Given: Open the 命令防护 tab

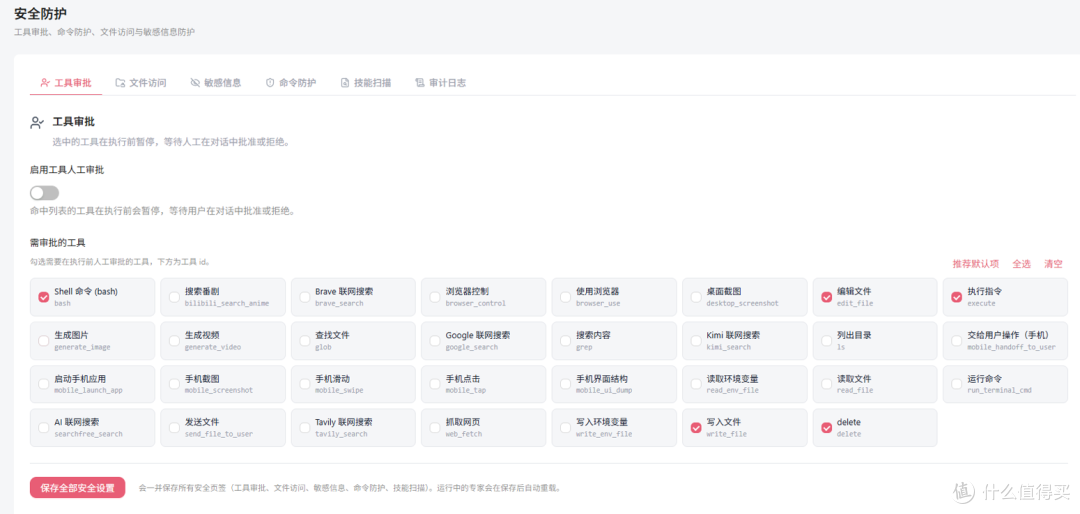Looking at the screenshot, I should tap(291, 83).
